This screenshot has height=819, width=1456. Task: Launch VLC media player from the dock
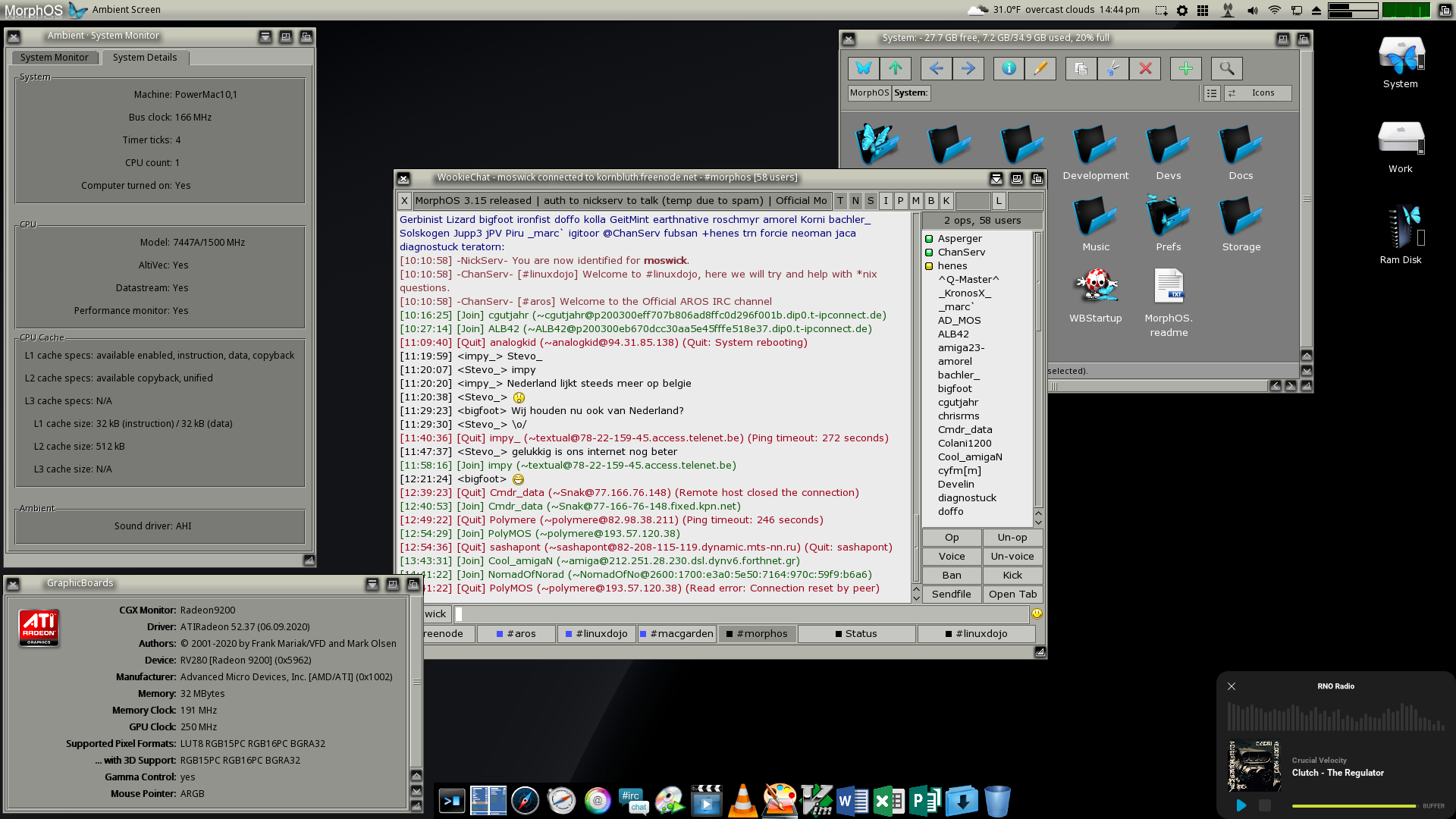(742, 801)
